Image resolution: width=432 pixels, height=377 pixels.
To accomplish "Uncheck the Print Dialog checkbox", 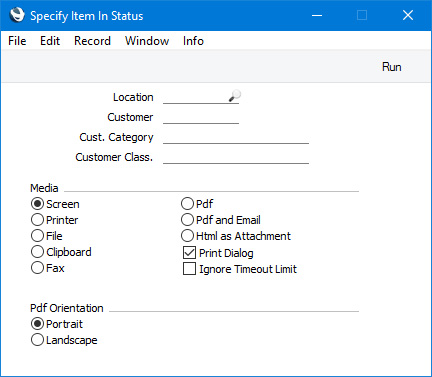I will click(189, 253).
